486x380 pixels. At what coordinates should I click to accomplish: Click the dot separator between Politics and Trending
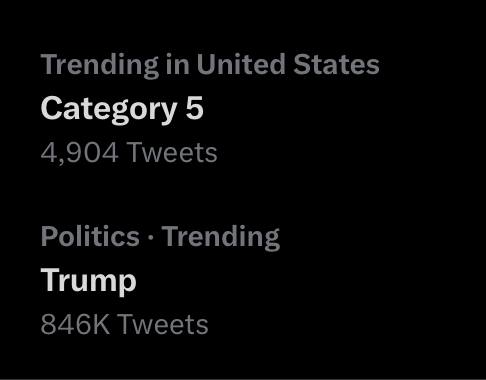151,237
